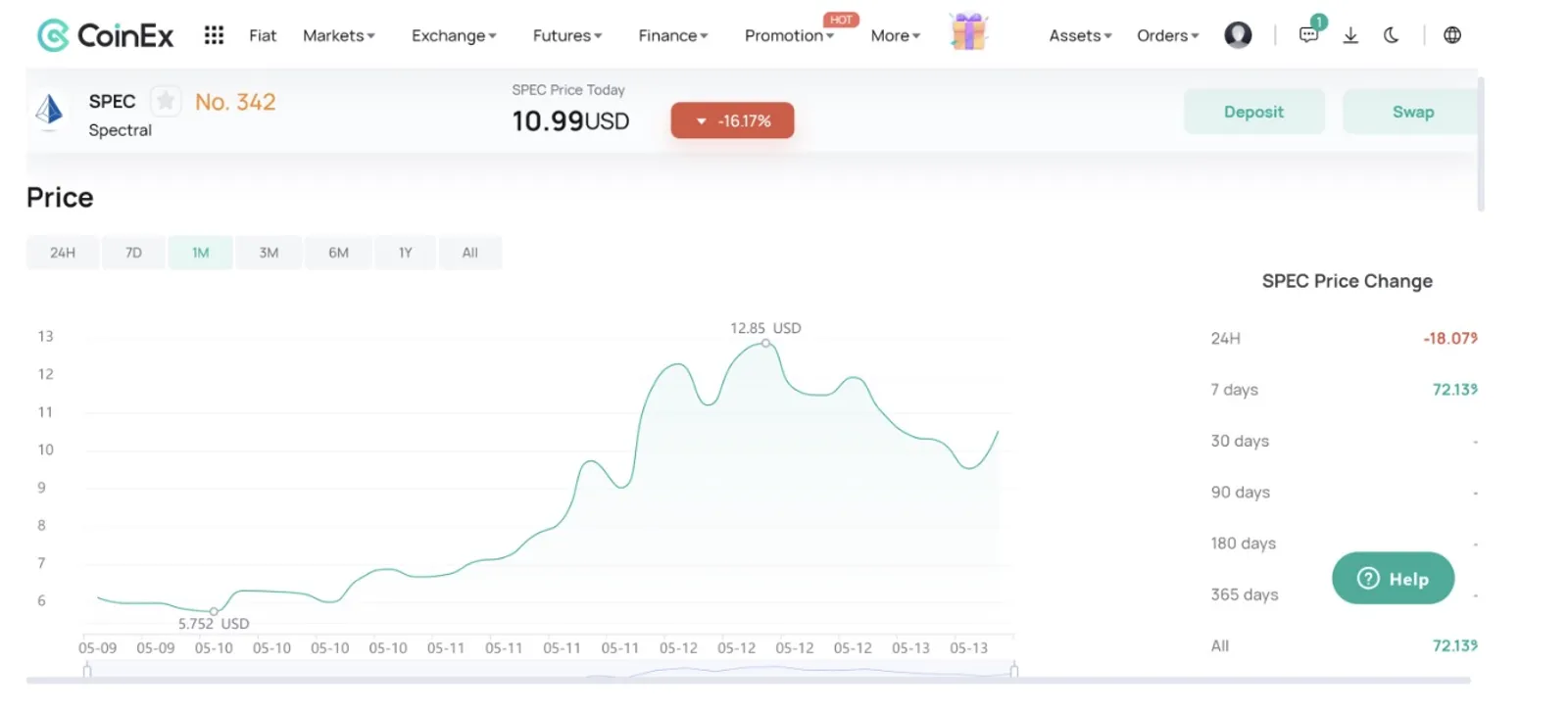Select the 1Y chart range tab
Screen dimensions: 1568x710
click(405, 253)
